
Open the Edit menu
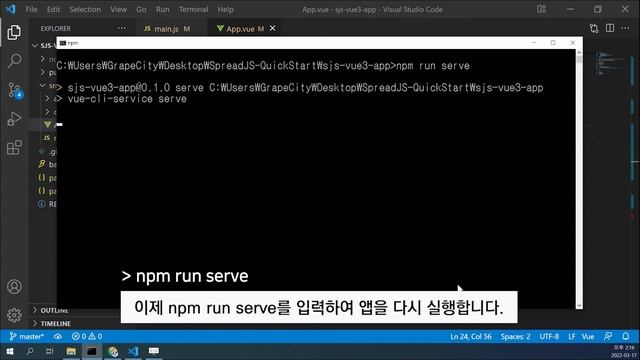coord(53,9)
